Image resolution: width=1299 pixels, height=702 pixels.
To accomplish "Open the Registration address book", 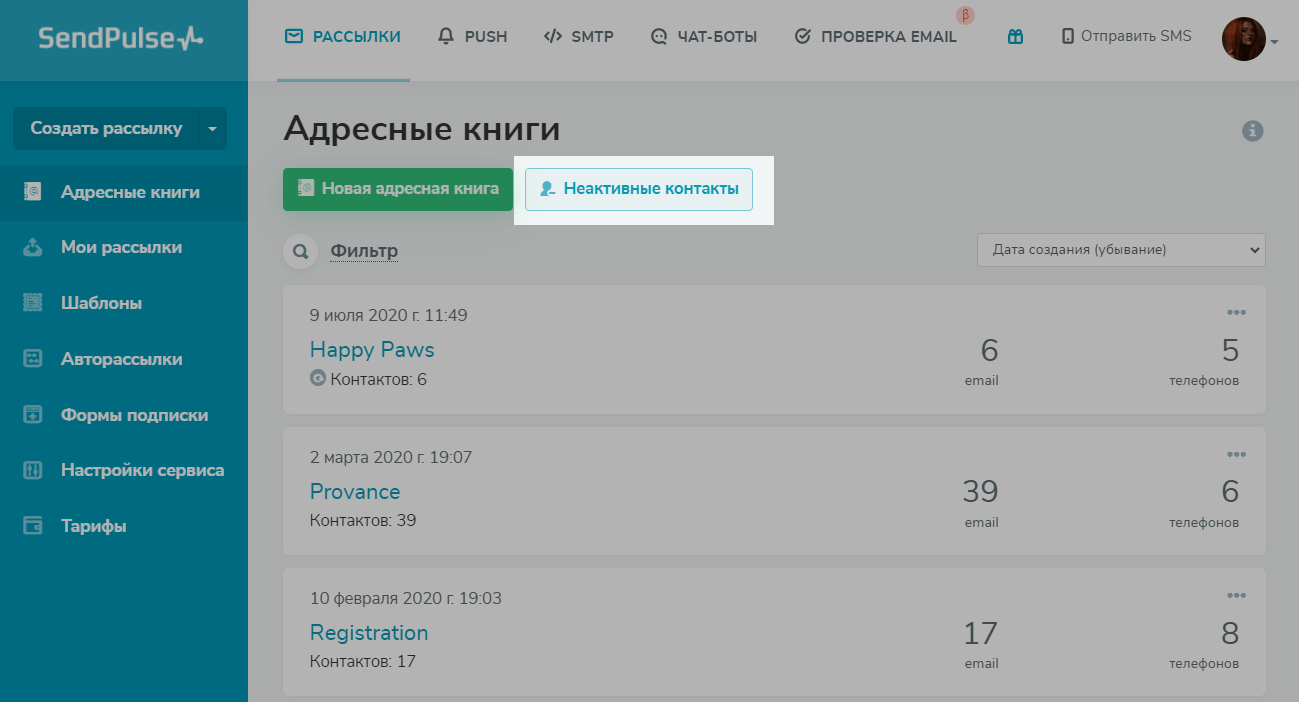I will pos(369,633).
